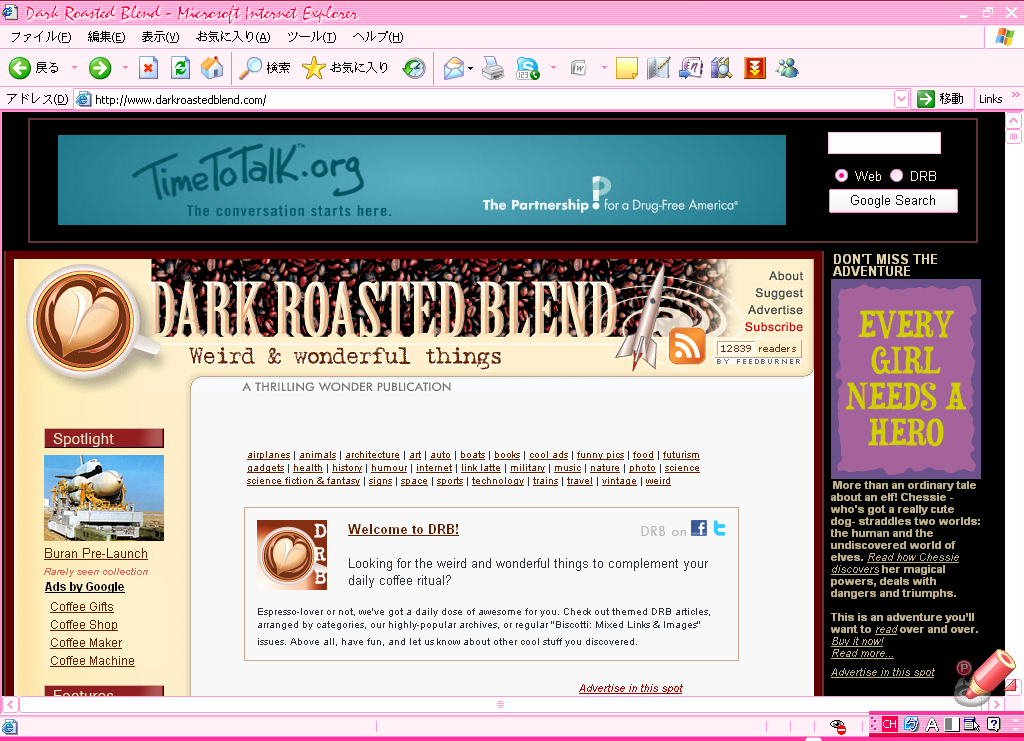Open the Research books-and-magnifier icon
The width and height of the screenshot is (1024, 741).
tap(722, 68)
